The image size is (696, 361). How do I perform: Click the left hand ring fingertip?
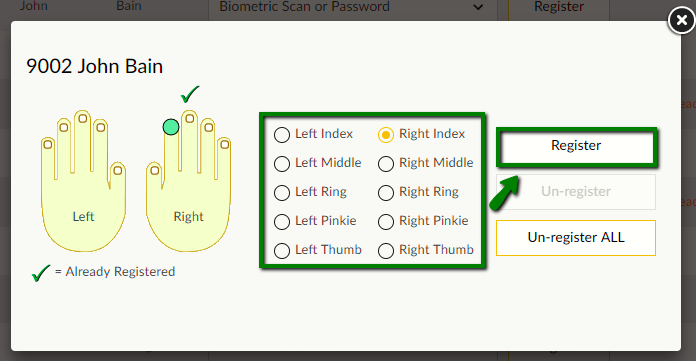pos(63,127)
